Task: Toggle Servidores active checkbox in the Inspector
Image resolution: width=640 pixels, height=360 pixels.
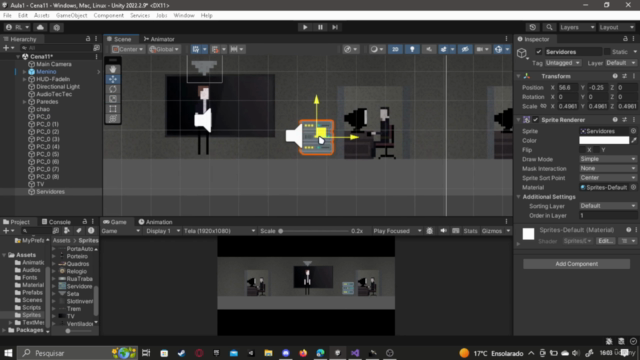Action: [x=538, y=52]
